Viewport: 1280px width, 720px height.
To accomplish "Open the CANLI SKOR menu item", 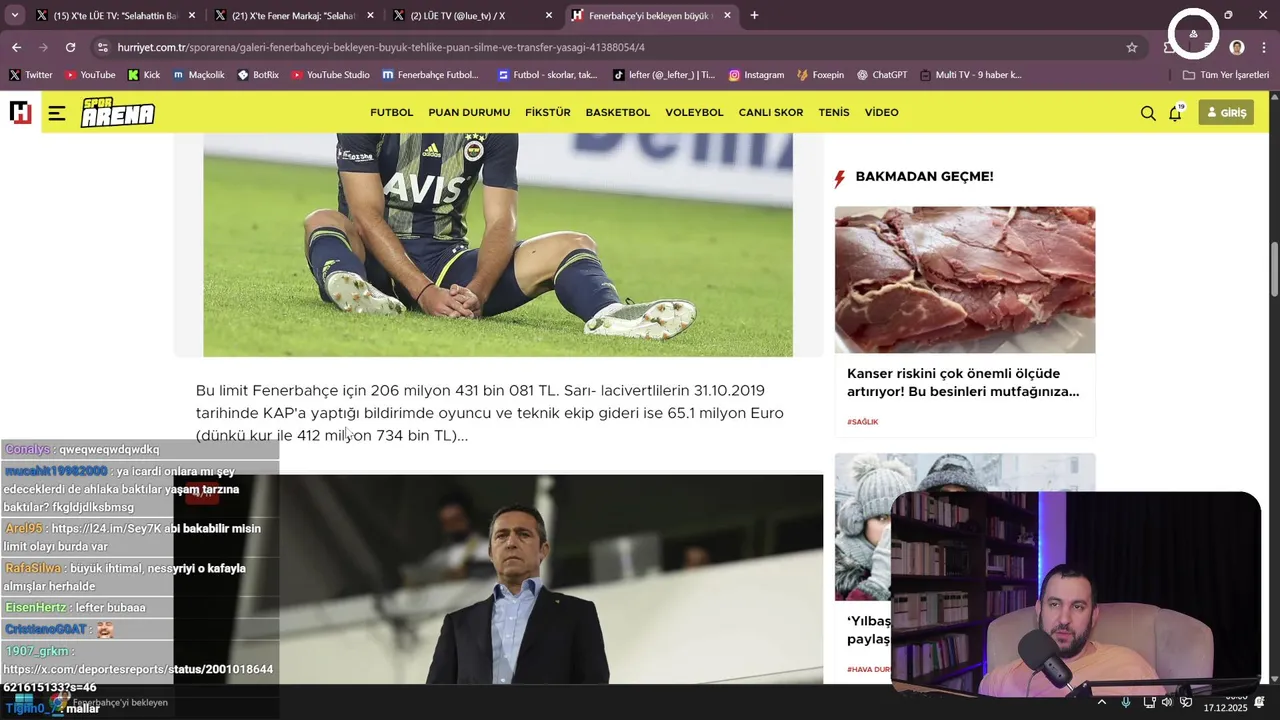I will pos(771,113).
